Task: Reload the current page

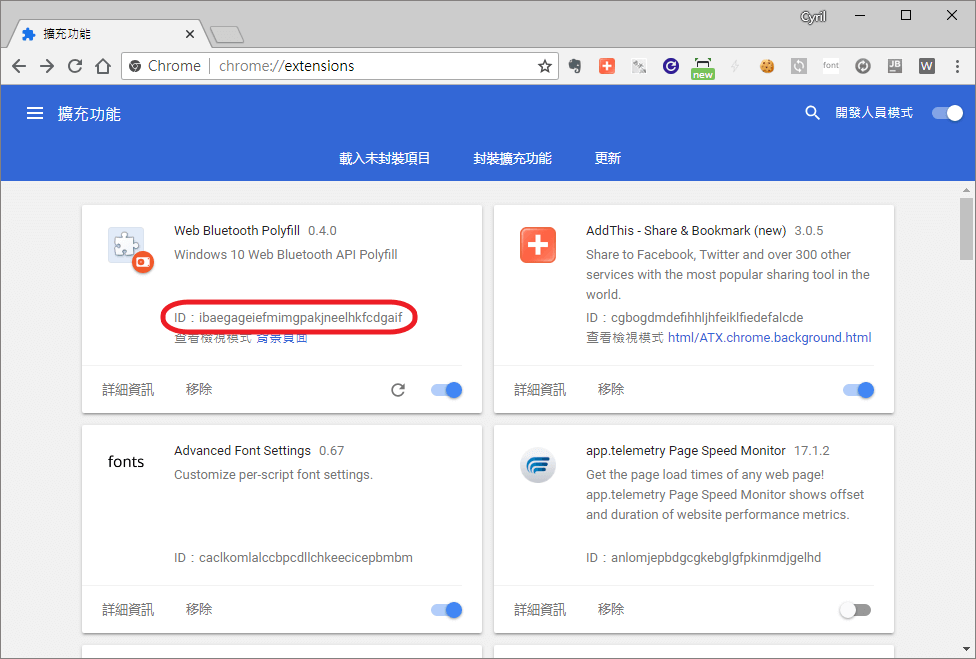Action: click(x=75, y=66)
